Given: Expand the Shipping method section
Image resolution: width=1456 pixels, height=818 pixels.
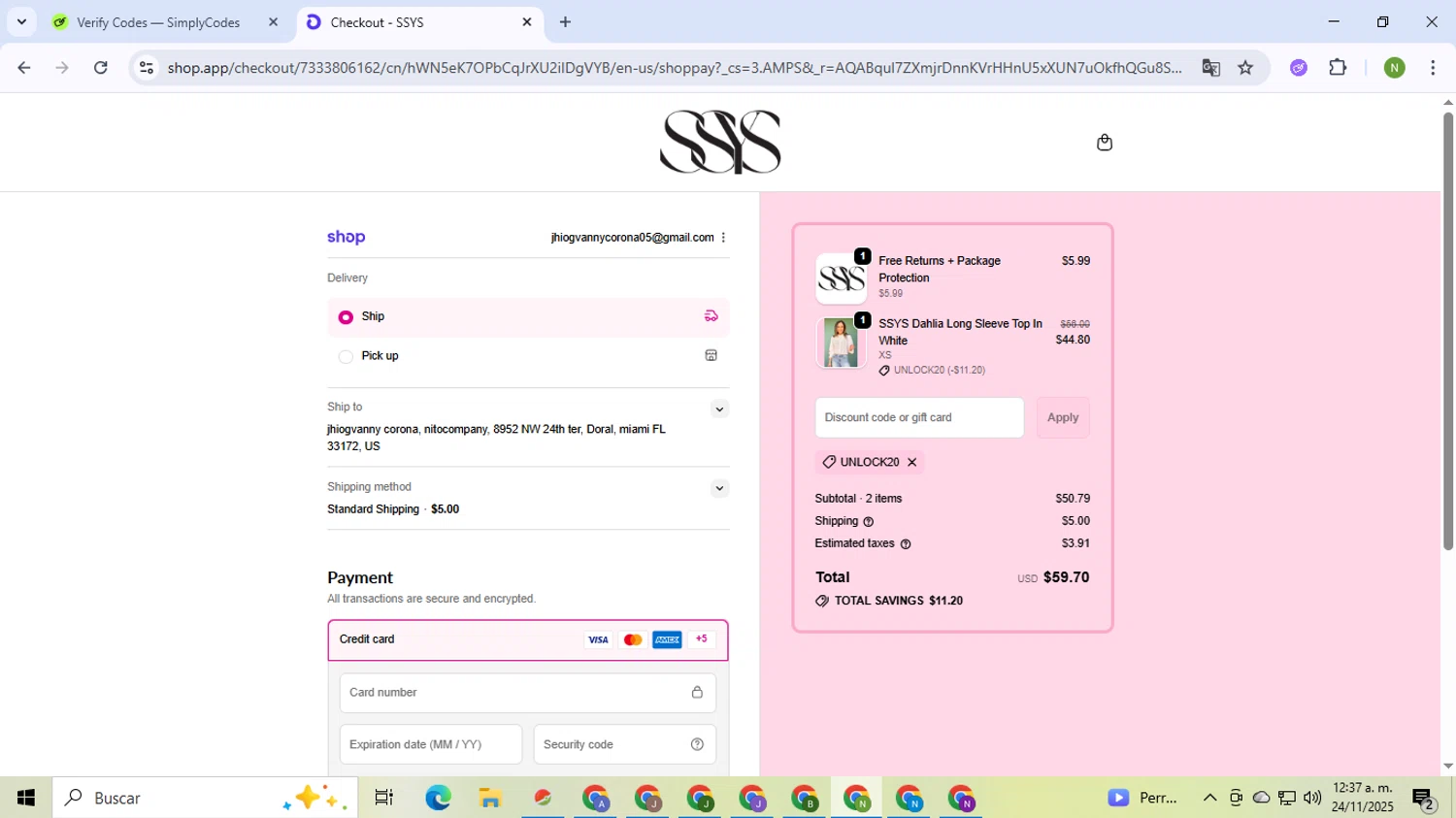Looking at the screenshot, I should point(719,488).
